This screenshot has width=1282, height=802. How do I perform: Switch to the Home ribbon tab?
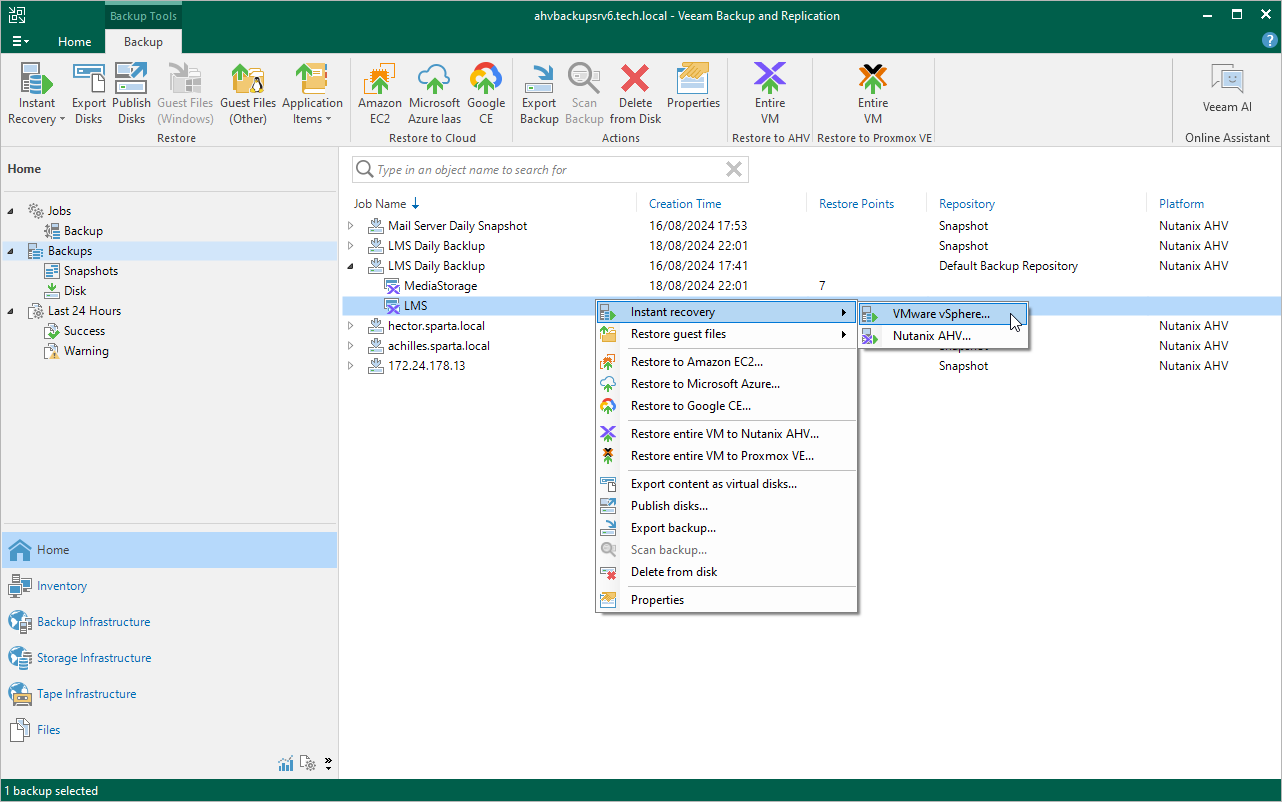point(74,42)
